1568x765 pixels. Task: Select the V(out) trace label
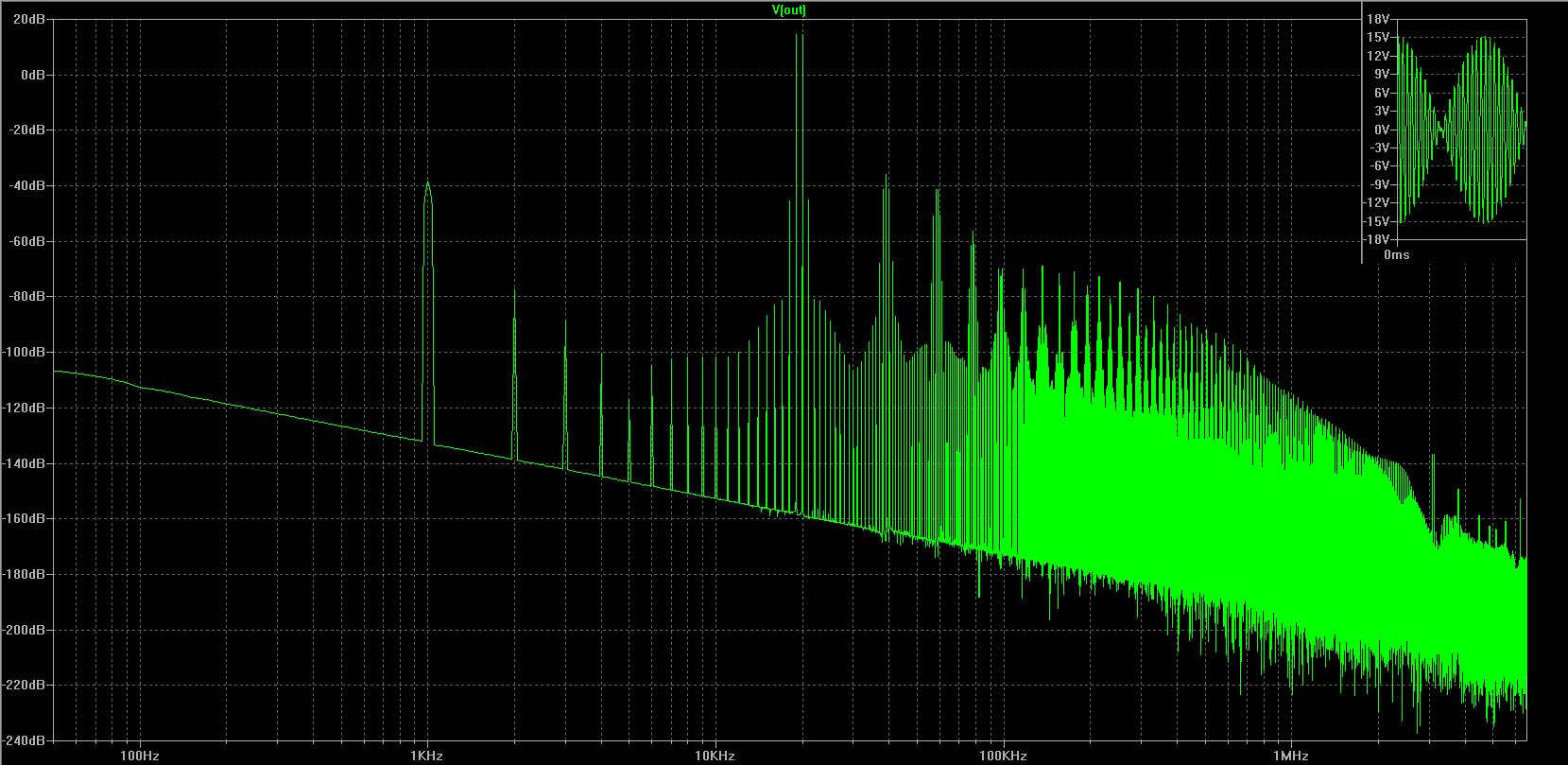click(x=789, y=10)
